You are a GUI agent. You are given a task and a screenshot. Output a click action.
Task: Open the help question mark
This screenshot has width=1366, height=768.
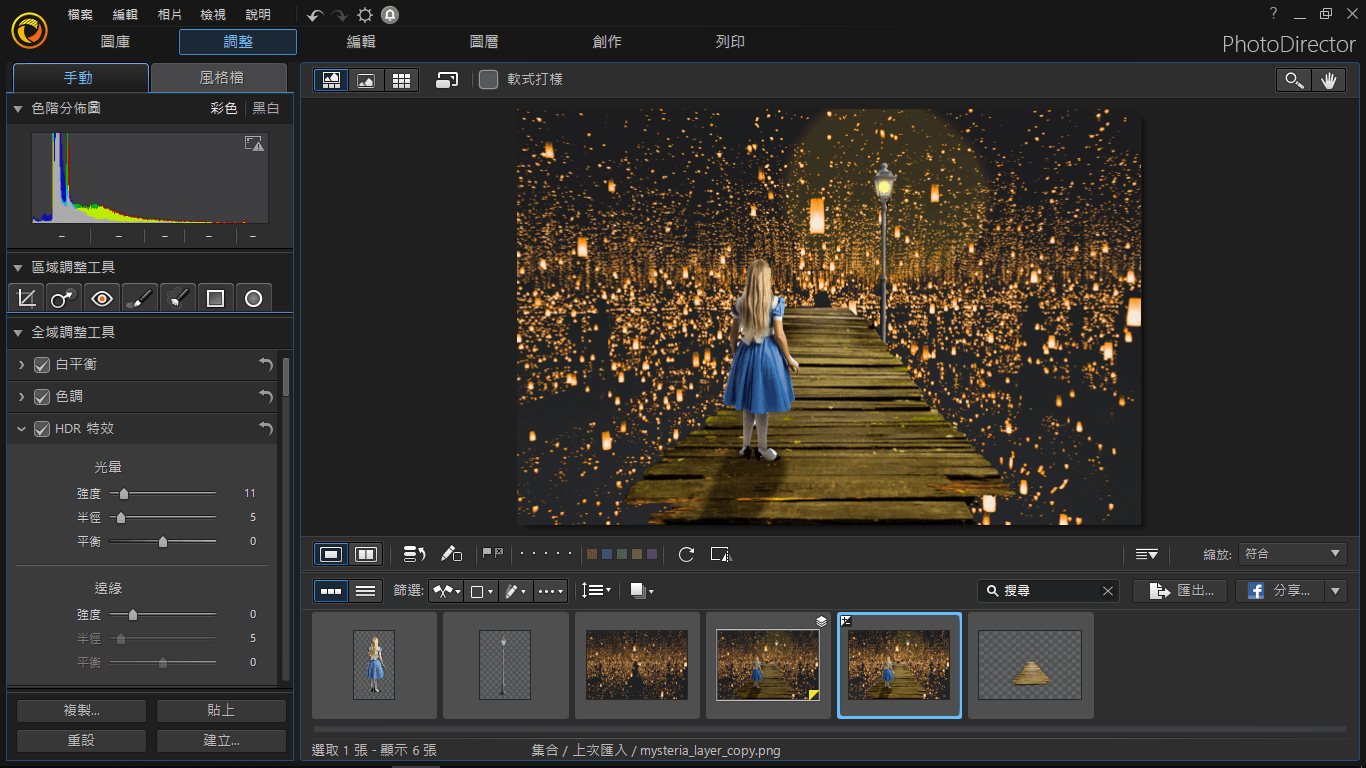[x=1273, y=13]
